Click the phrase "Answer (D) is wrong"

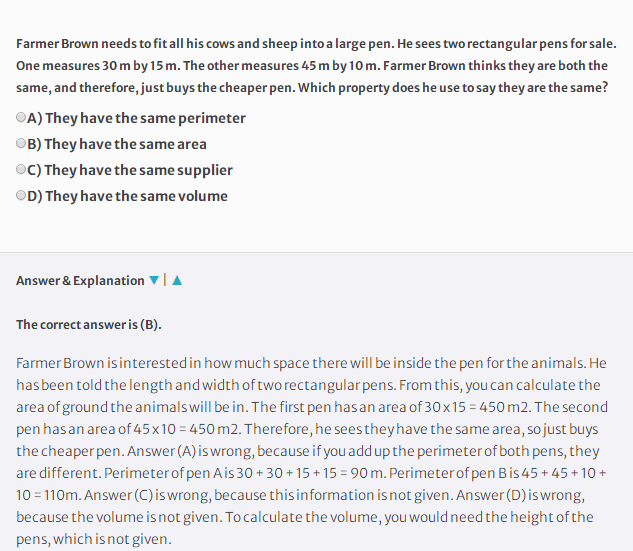(520, 495)
